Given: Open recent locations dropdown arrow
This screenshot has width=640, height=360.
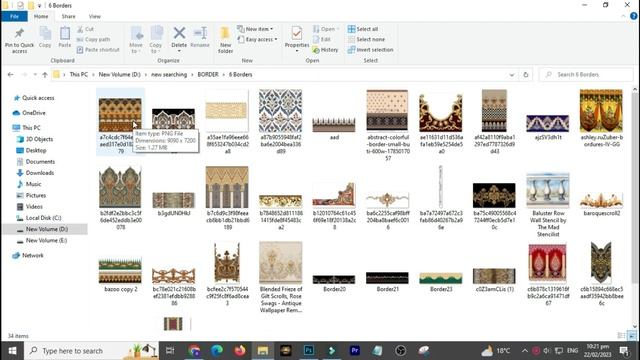Looking at the screenshot, I should 35,75.
